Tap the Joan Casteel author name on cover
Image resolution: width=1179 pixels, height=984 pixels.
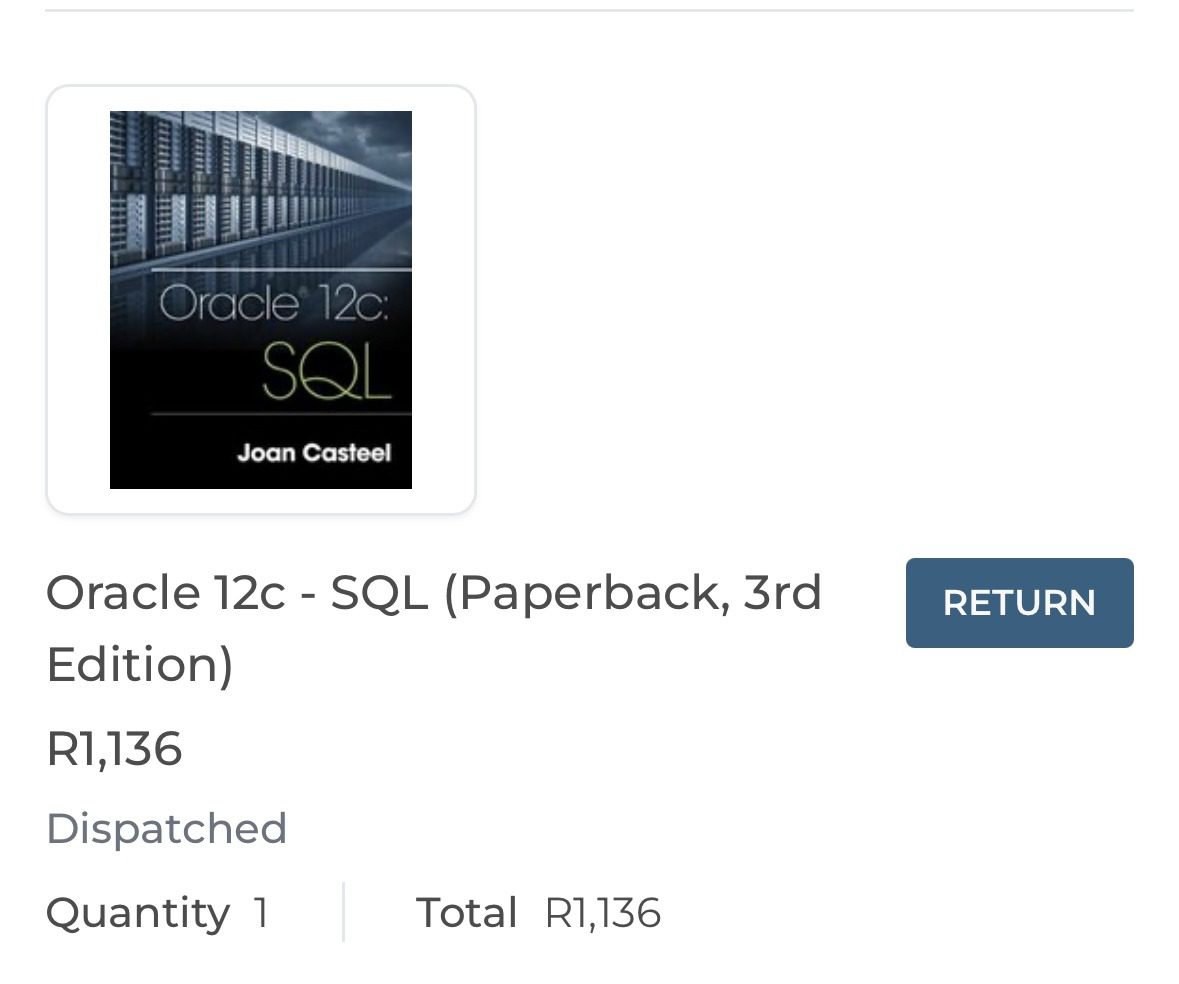314,453
